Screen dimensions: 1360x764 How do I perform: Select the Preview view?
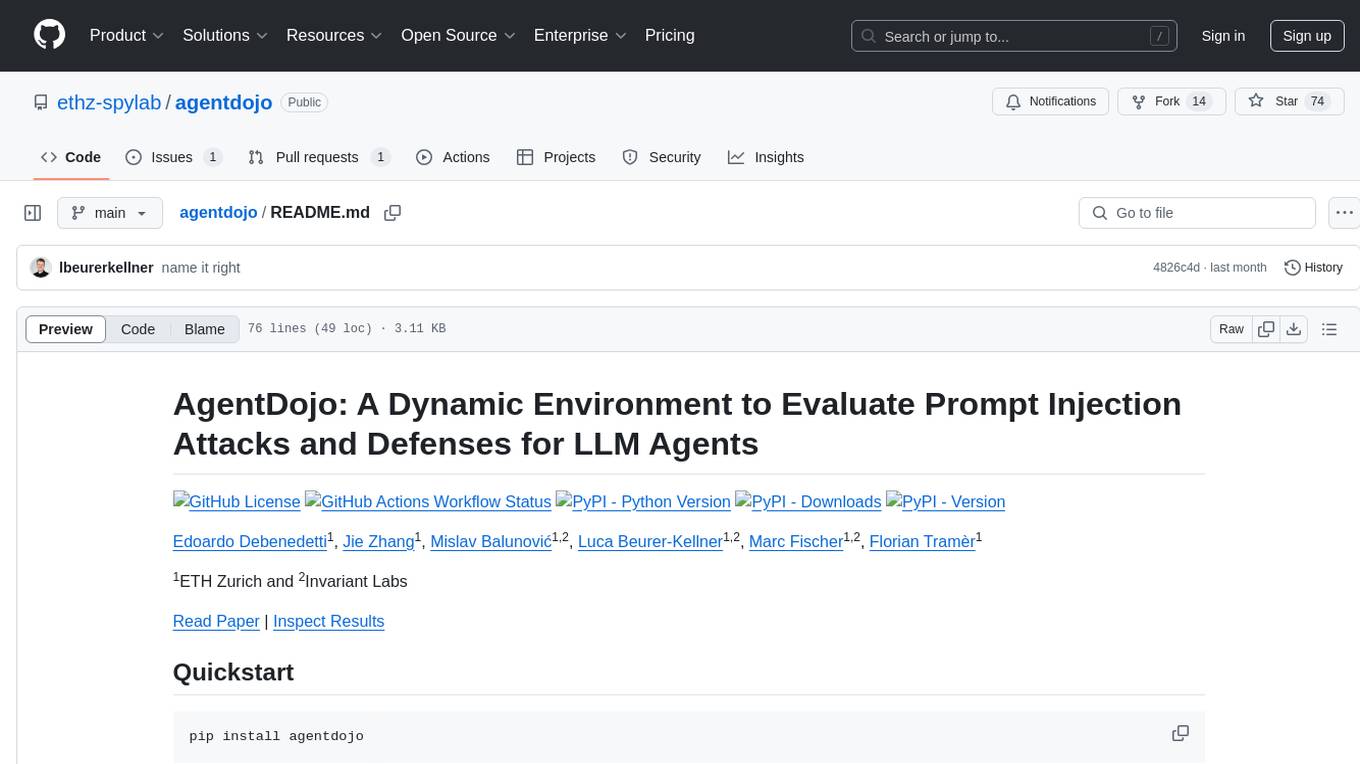[x=66, y=329]
